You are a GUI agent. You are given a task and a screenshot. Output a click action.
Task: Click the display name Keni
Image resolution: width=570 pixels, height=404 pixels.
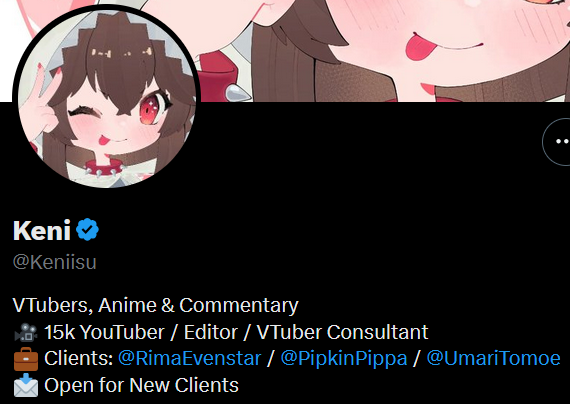pos(42,230)
